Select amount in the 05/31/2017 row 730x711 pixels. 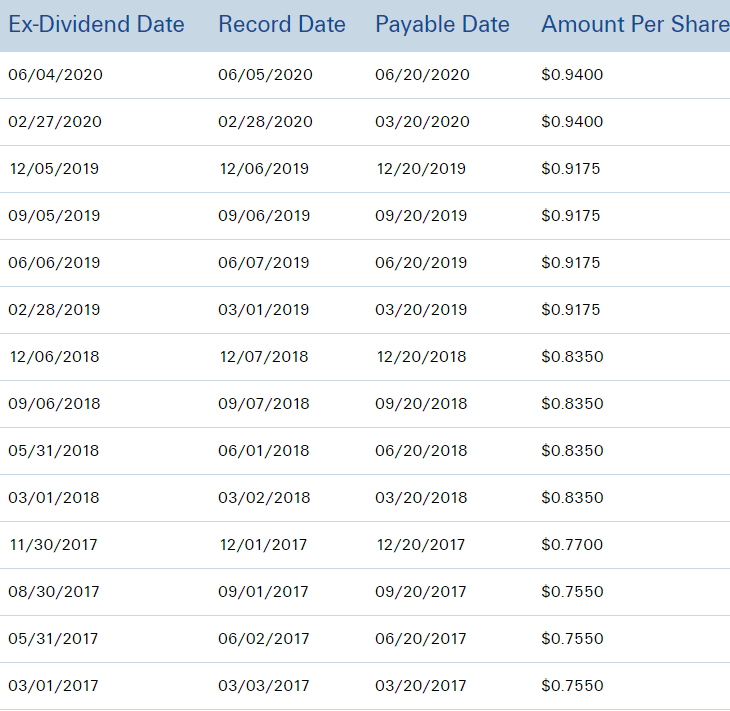(x=573, y=639)
